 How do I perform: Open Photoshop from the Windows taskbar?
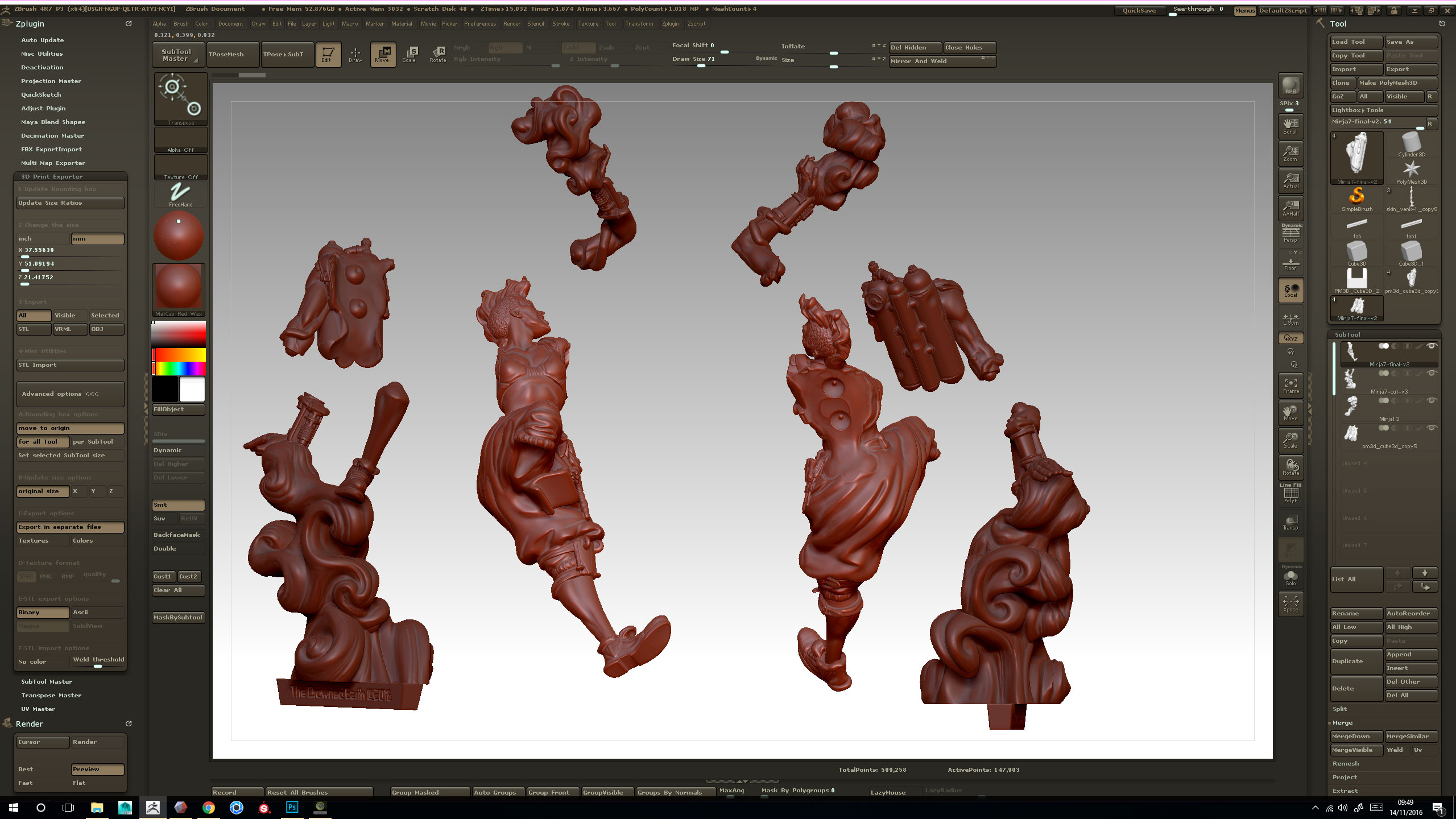click(292, 808)
